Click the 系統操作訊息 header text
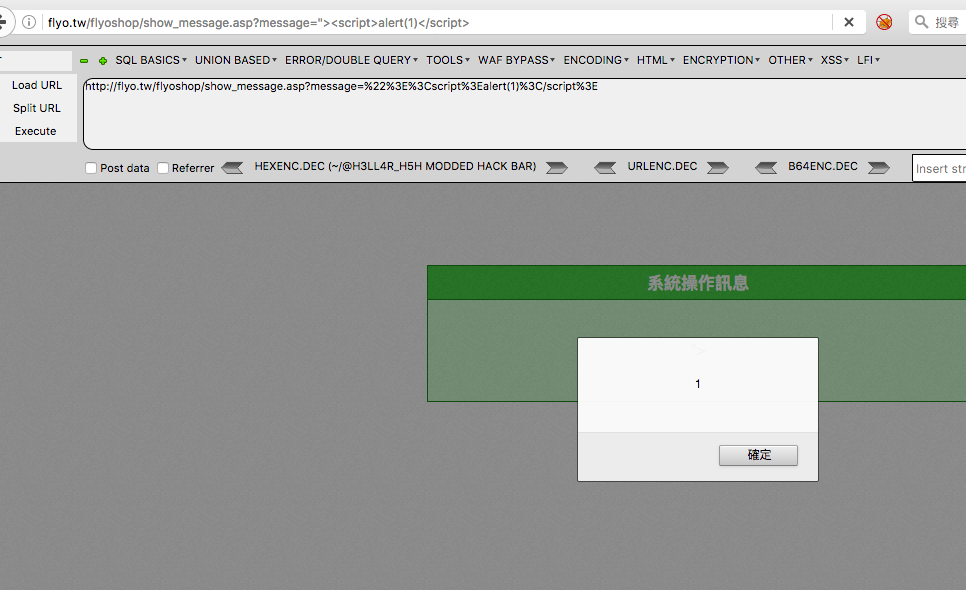 pos(698,283)
